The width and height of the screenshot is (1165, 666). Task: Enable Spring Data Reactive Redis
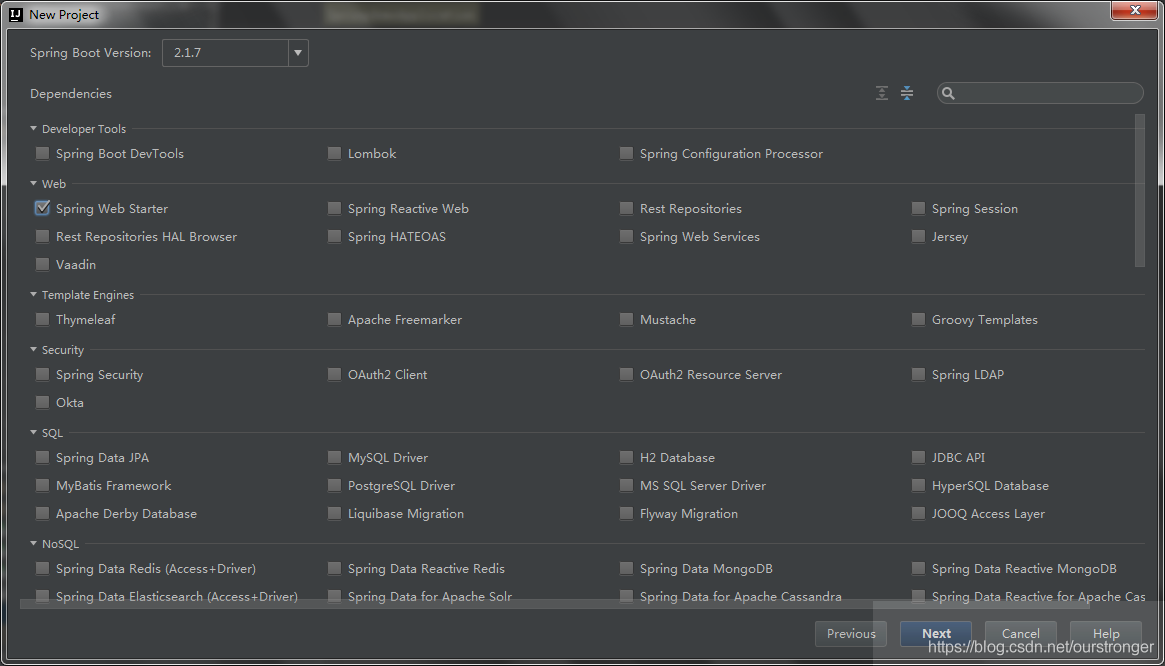(x=334, y=569)
